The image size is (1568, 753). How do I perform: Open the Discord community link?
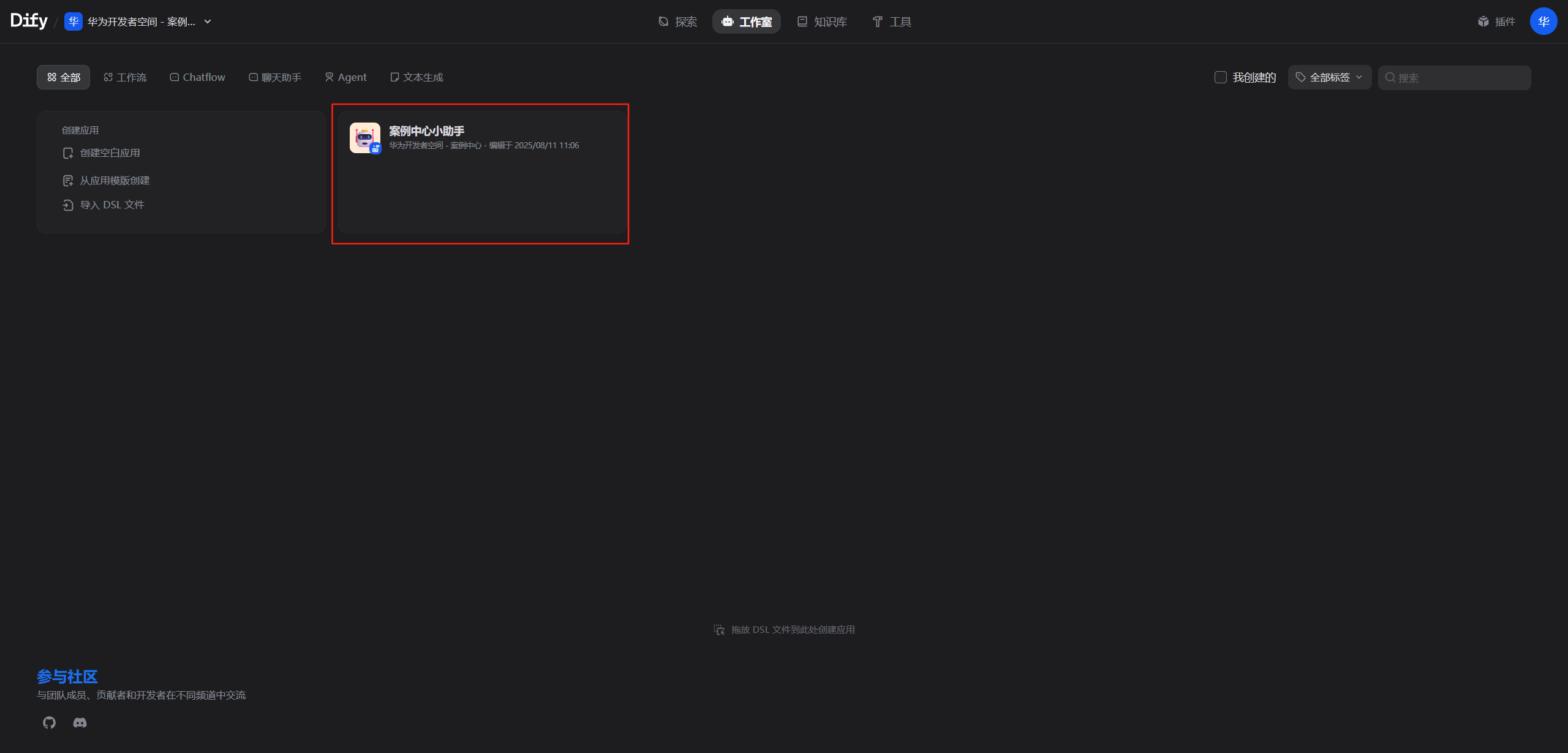(80, 722)
